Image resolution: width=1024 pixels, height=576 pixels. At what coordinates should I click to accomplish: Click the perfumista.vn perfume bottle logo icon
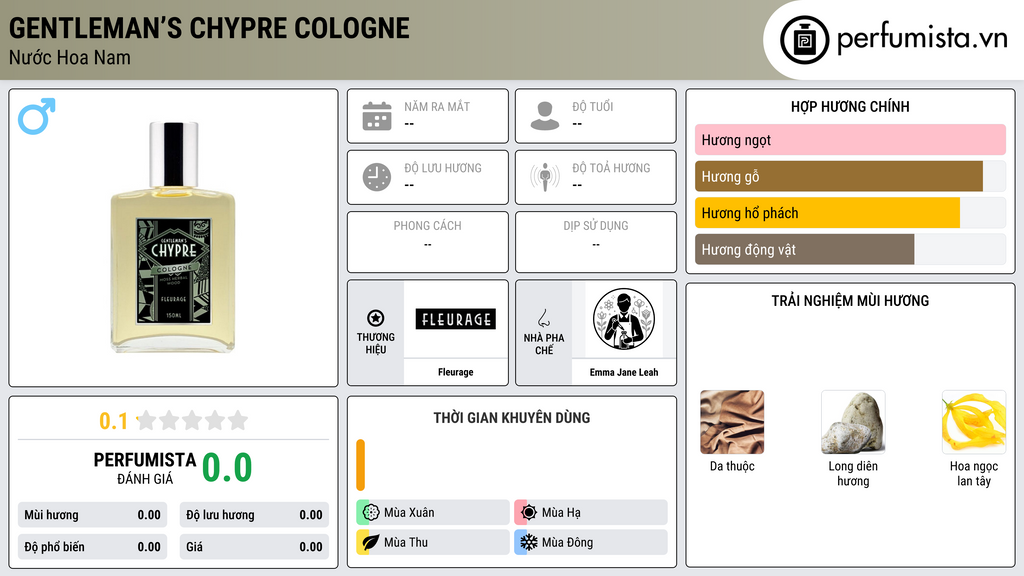point(804,40)
